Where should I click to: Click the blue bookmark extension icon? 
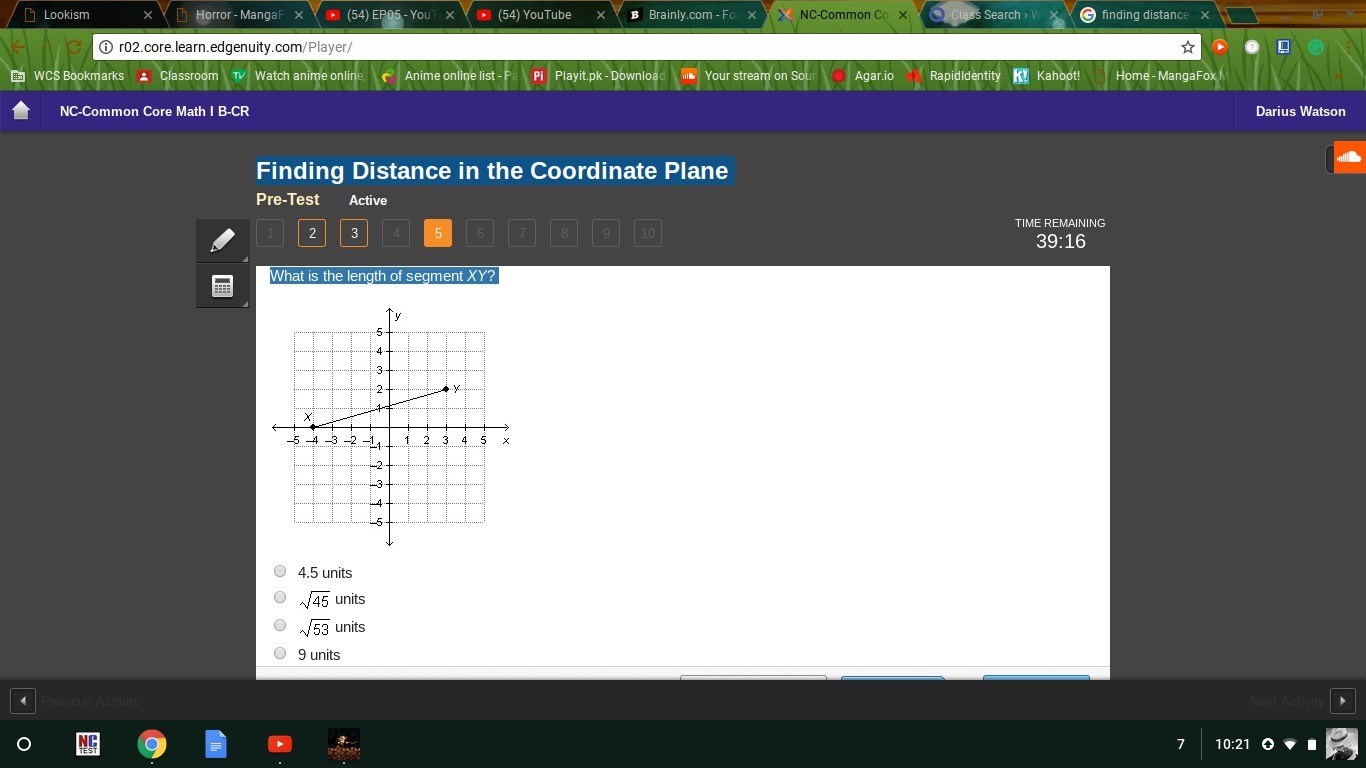(1284, 47)
